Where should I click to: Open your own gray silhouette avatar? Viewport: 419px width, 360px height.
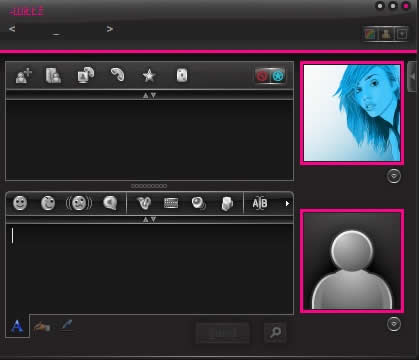pos(352,261)
